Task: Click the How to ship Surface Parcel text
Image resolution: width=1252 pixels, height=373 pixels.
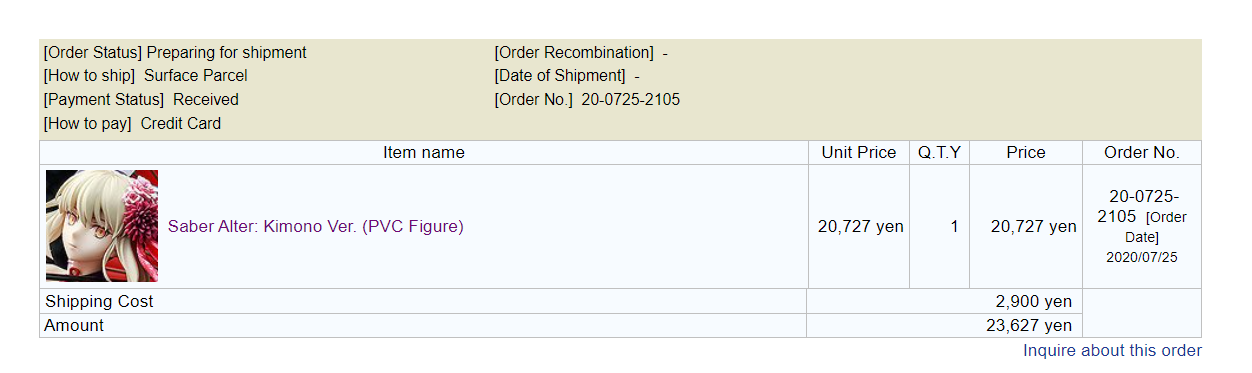Action: (x=145, y=75)
